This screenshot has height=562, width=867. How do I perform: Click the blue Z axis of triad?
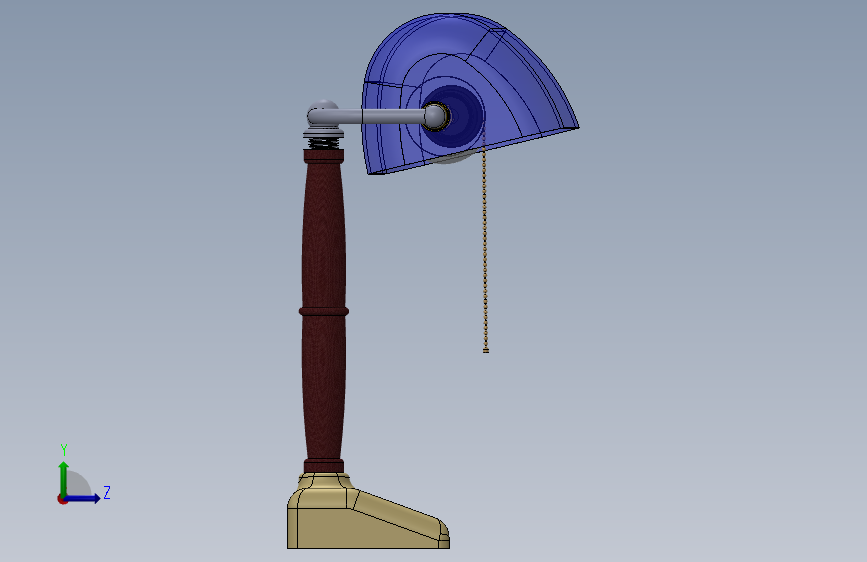pyautogui.click(x=82, y=498)
